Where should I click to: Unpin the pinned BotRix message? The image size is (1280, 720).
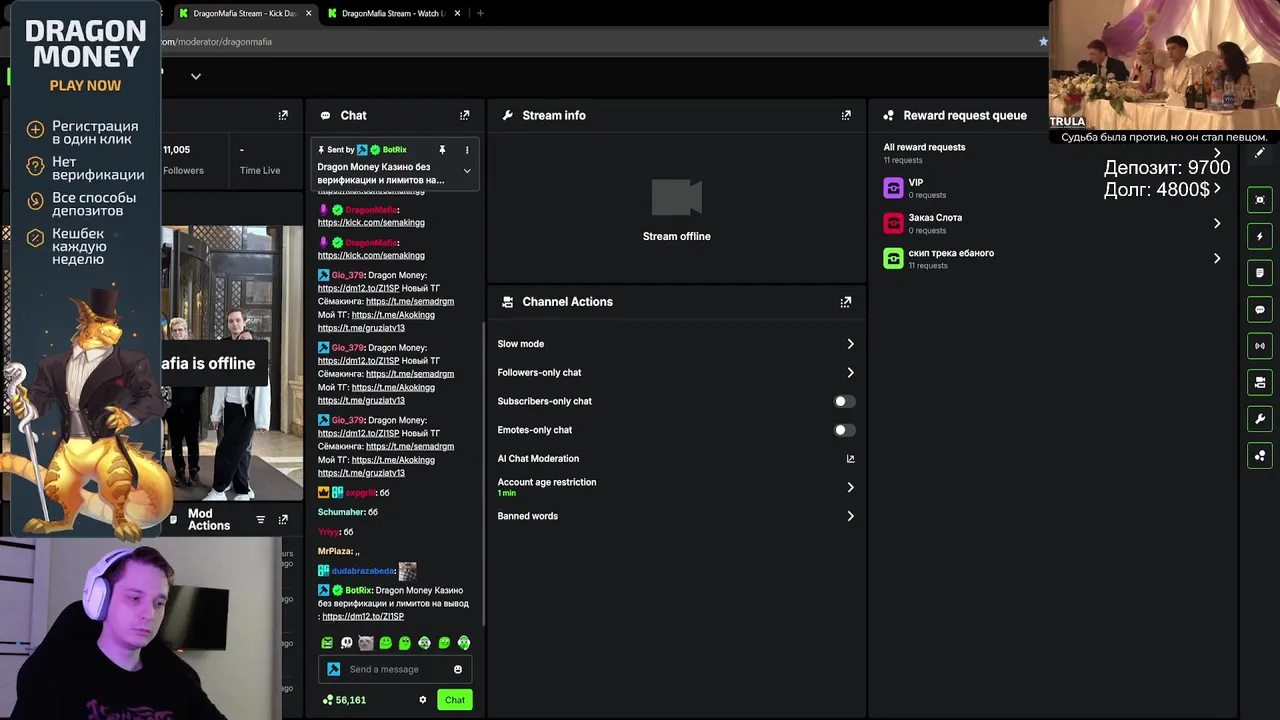442,150
